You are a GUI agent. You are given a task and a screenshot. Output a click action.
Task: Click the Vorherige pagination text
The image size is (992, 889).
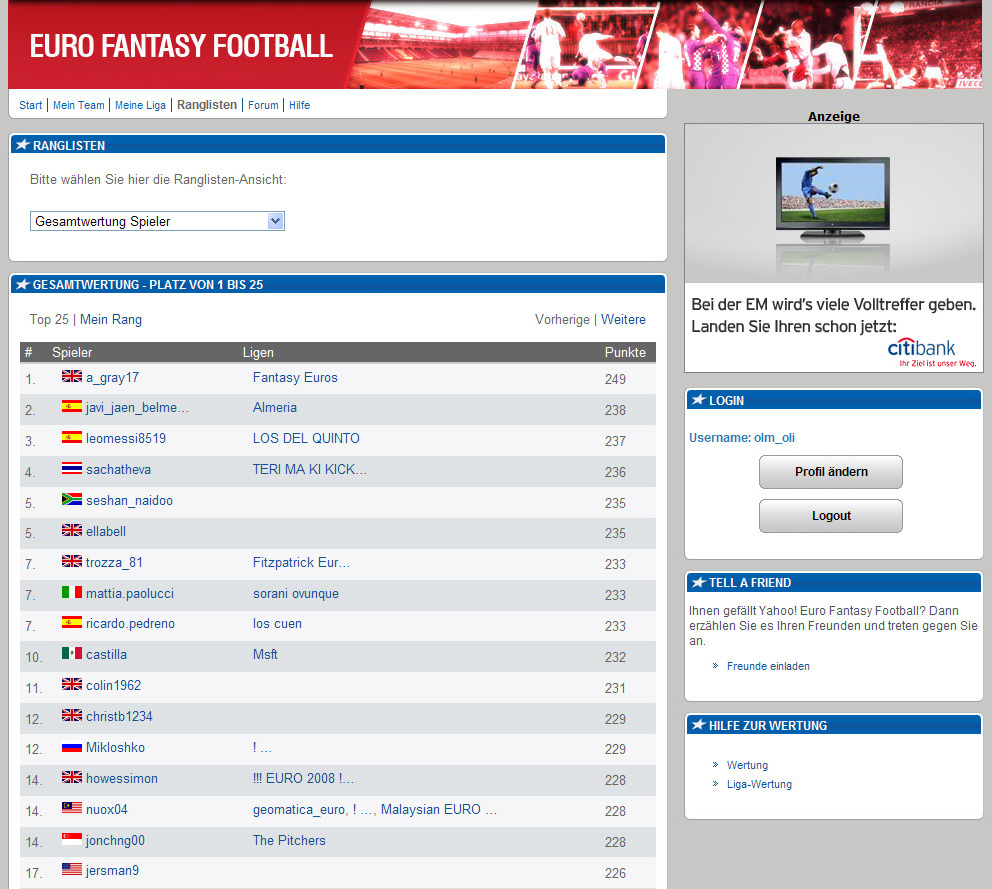pos(562,320)
